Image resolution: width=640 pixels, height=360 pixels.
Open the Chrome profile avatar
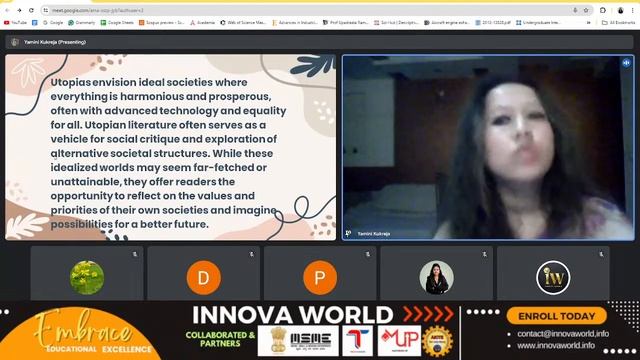tap(620, 10)
